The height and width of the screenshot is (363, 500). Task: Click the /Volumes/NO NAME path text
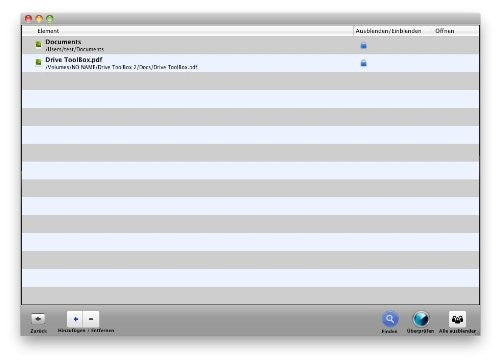point(121,67)
